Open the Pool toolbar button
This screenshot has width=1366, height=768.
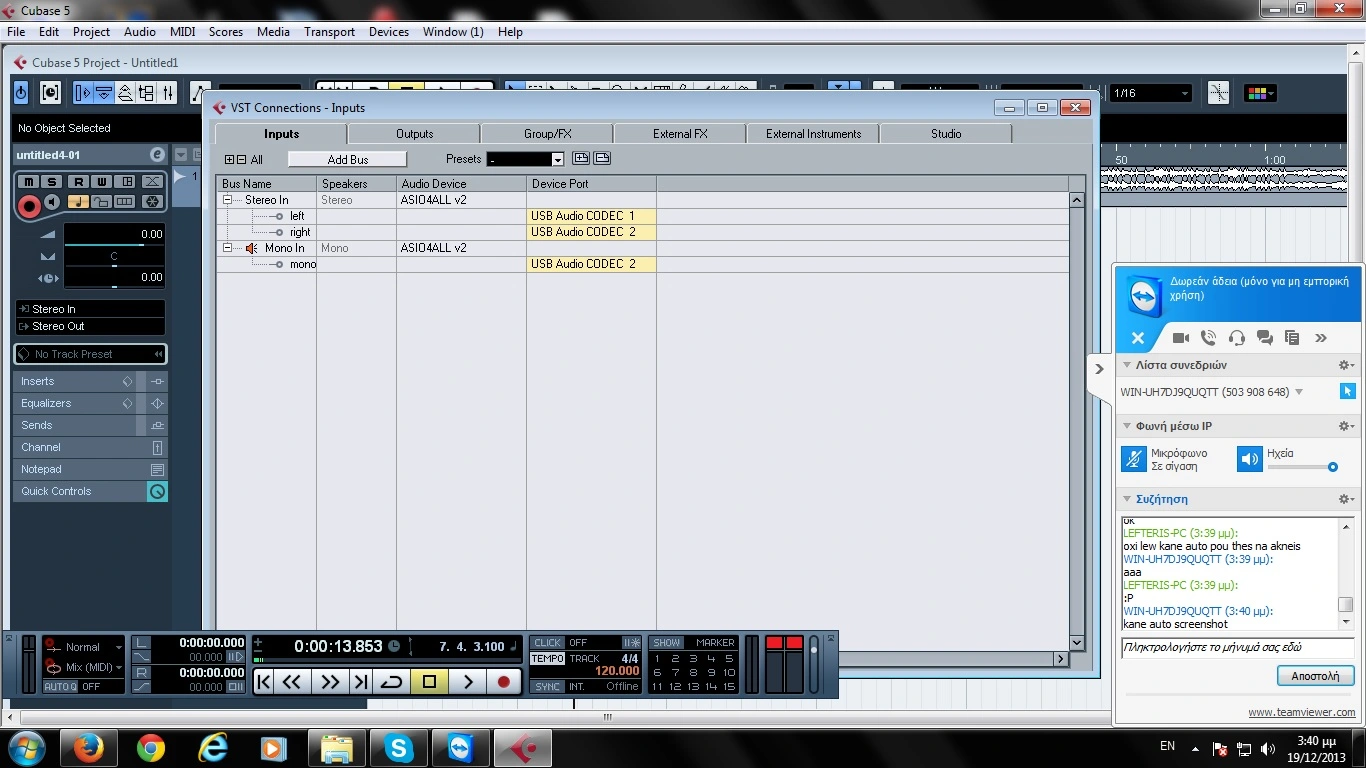pyautogui.click(x=146, y=93)
